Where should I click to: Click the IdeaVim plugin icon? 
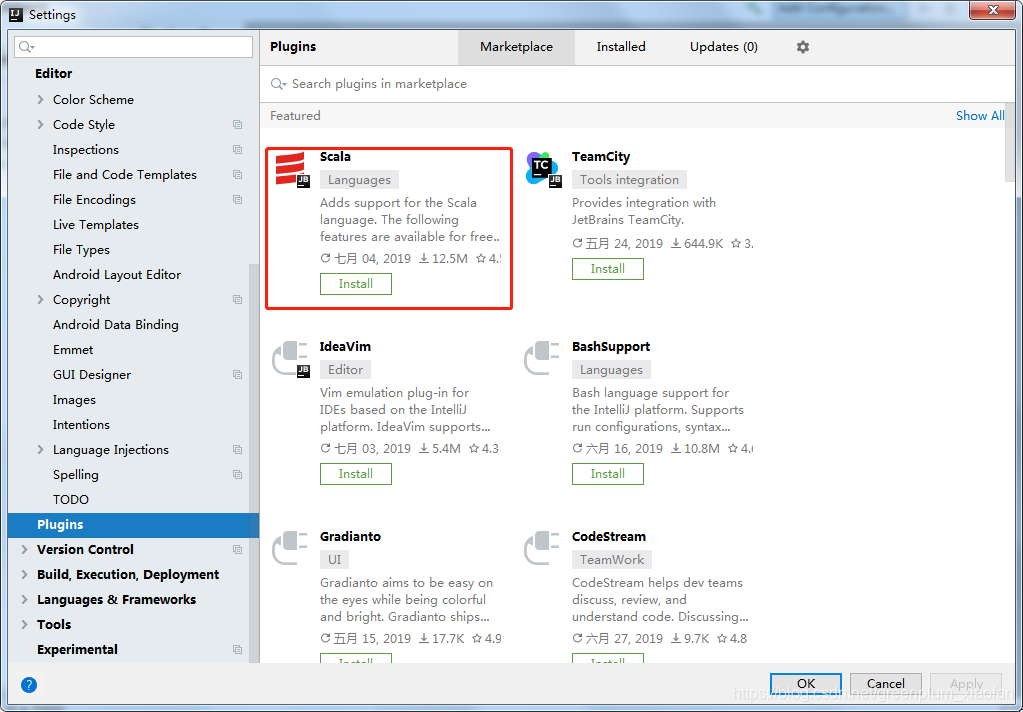pyautogui.click(x=291, y=360)
